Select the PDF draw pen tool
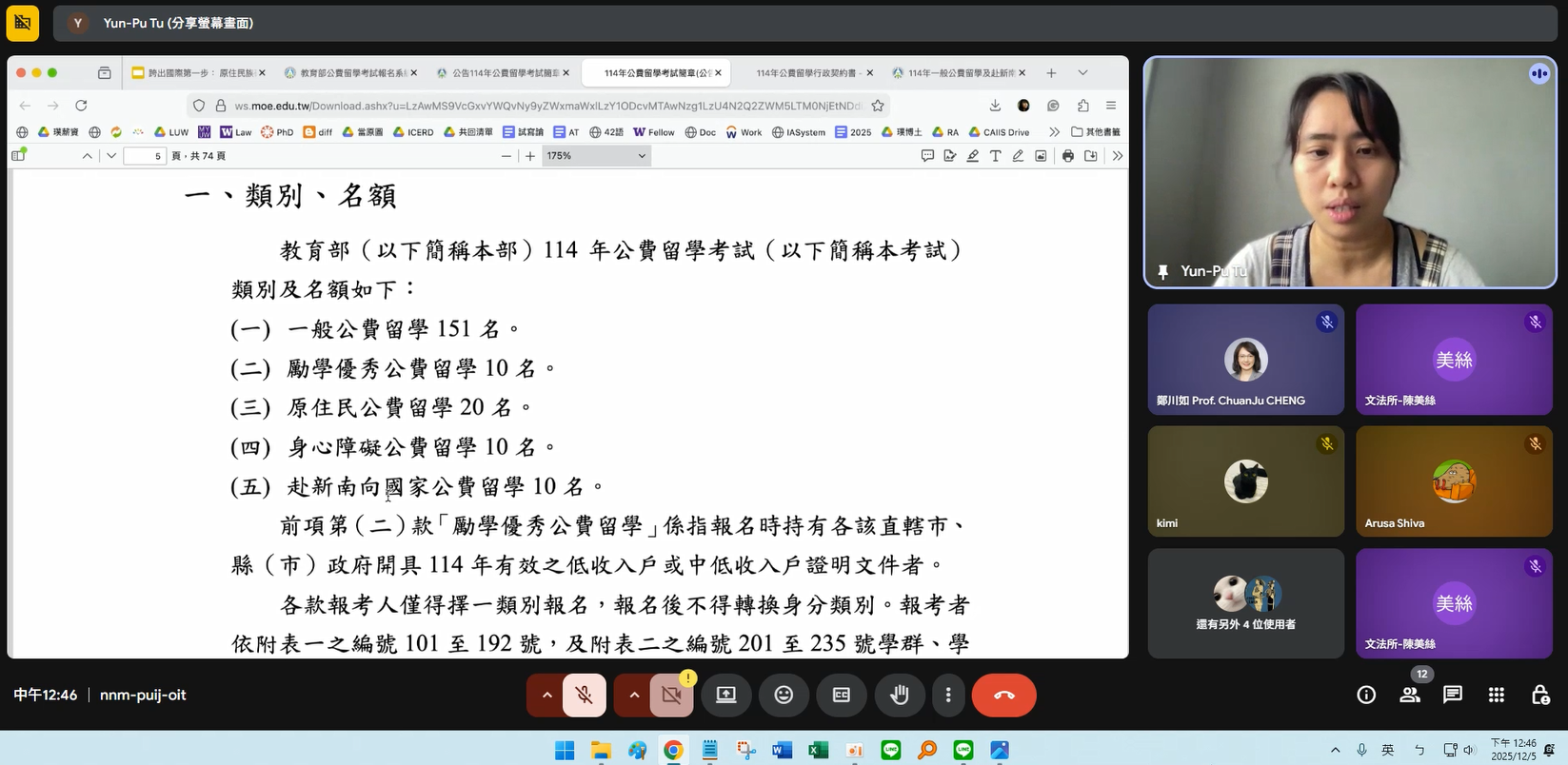Image resolution: width=1568 pixels, height=765 pixels. pos(1018,156)
